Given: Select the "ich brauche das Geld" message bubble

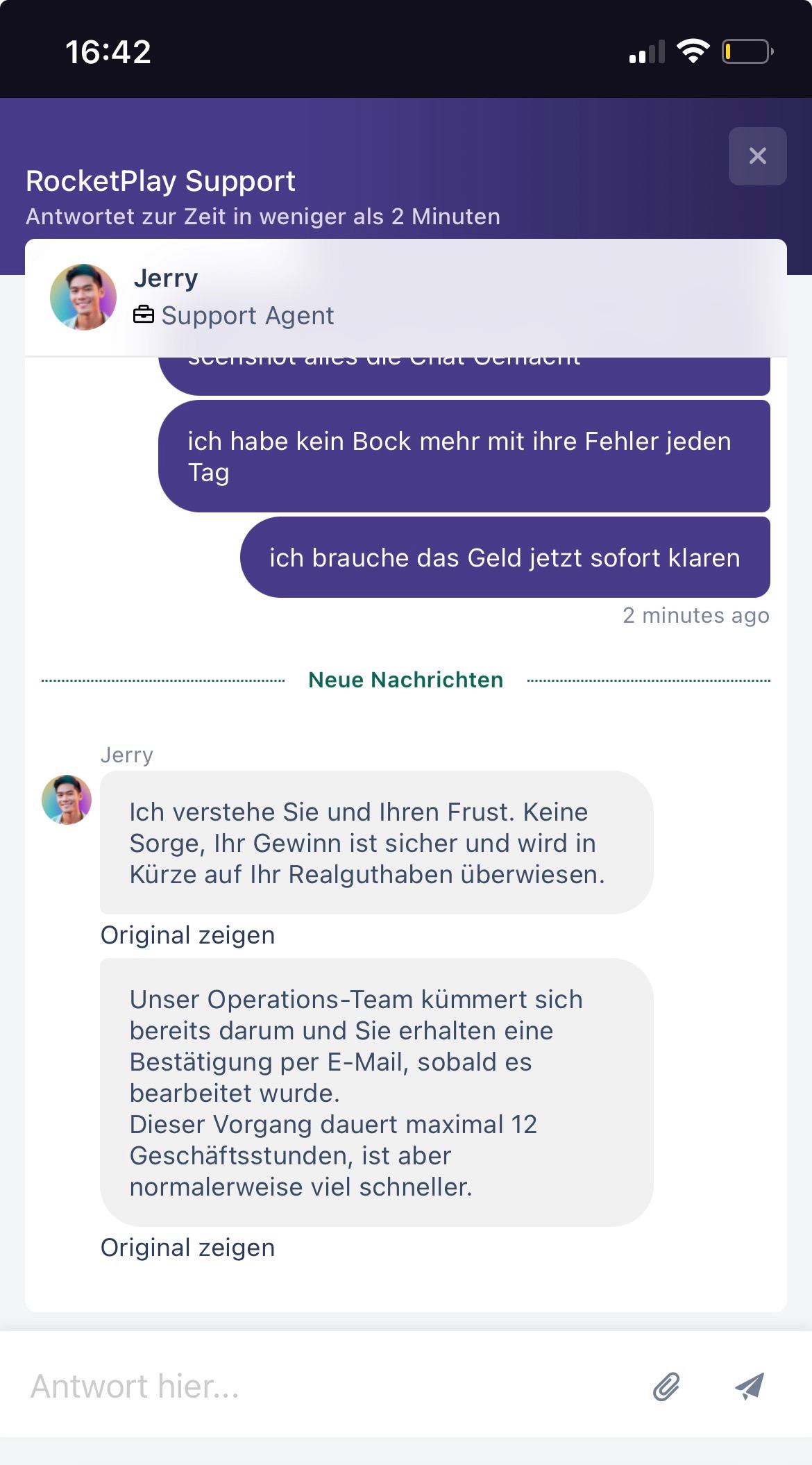Looking at the screenshot, I should [x=505, y=558].
